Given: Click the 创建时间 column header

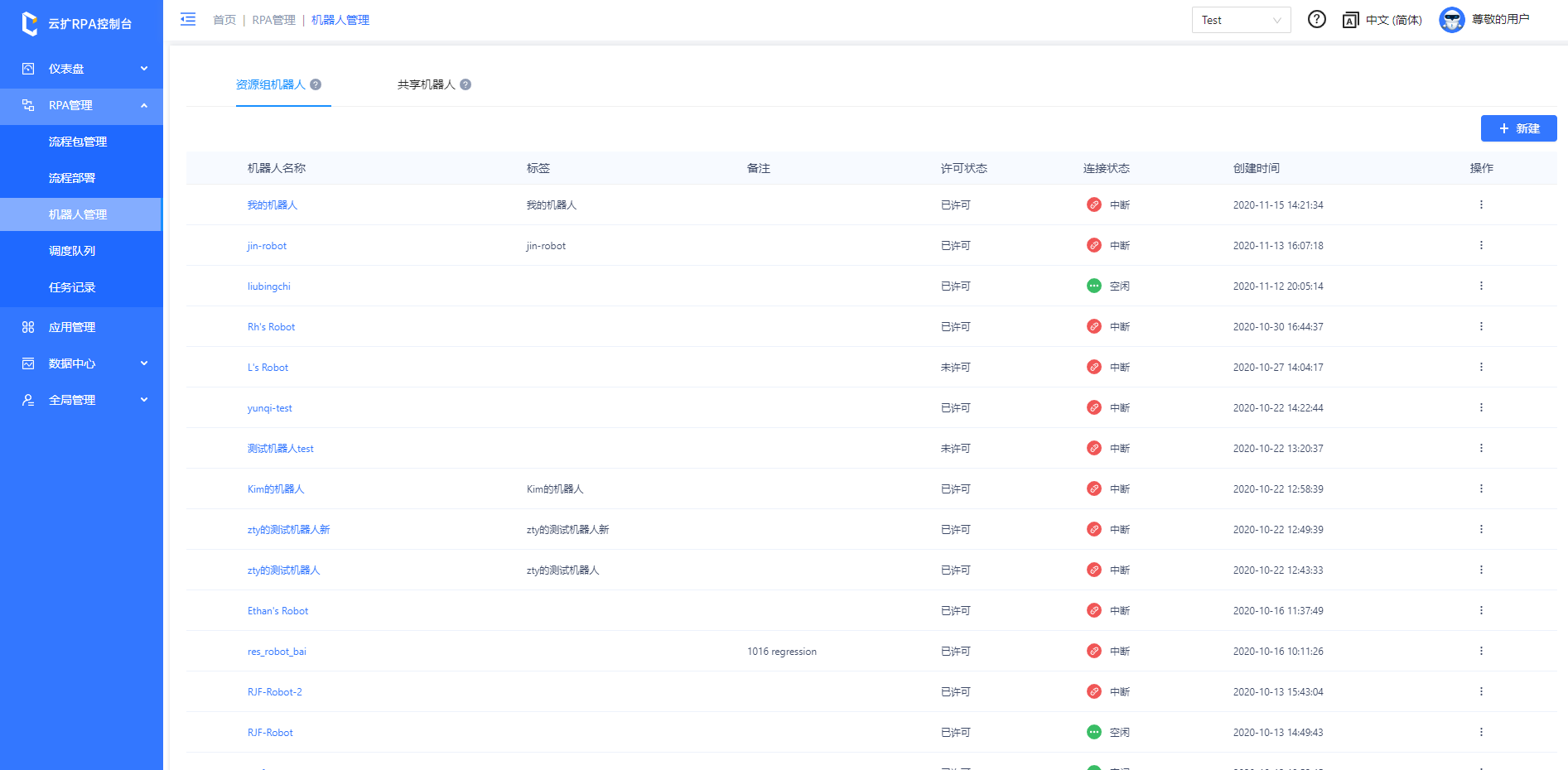Looking at the screenshot, I should tap(1256, 168).
